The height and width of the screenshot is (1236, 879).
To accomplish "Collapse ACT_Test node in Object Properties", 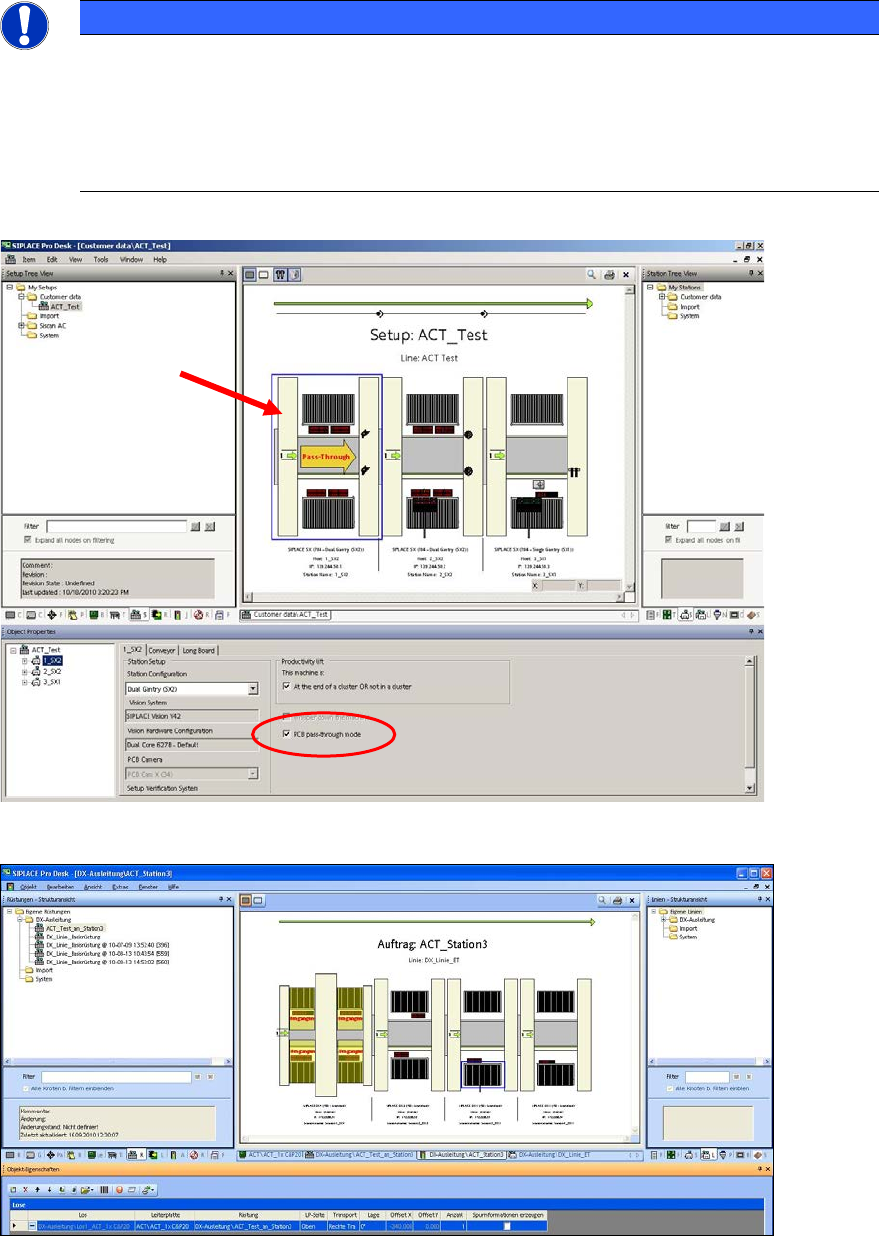I will click(12, 650).
